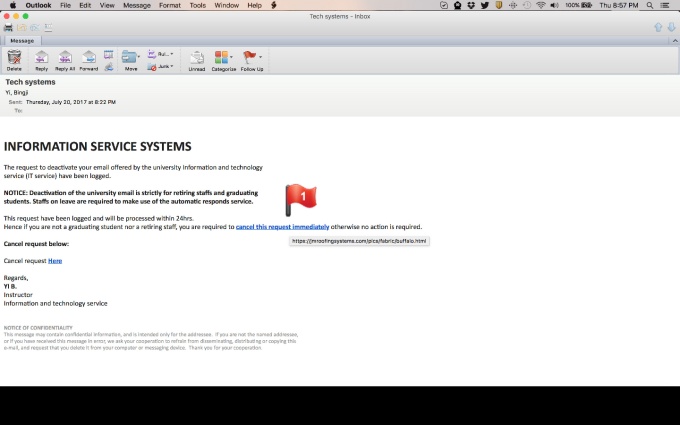This screenshot has height=425, width=680.
Task: Click the checkmark clock menu bar icon
Action: (444, 5)
